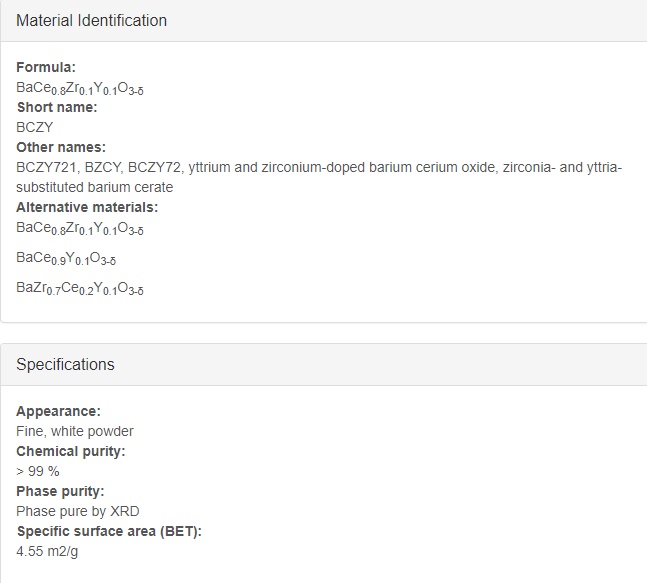Open alternative material BaZr0.7Ce0.2Y0.1O3-δ
This screenshot has width=647, height=583.
pos(80,288)
